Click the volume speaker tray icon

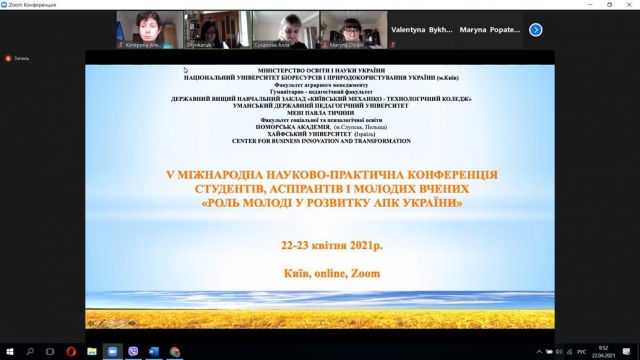[x=559, y=352]
